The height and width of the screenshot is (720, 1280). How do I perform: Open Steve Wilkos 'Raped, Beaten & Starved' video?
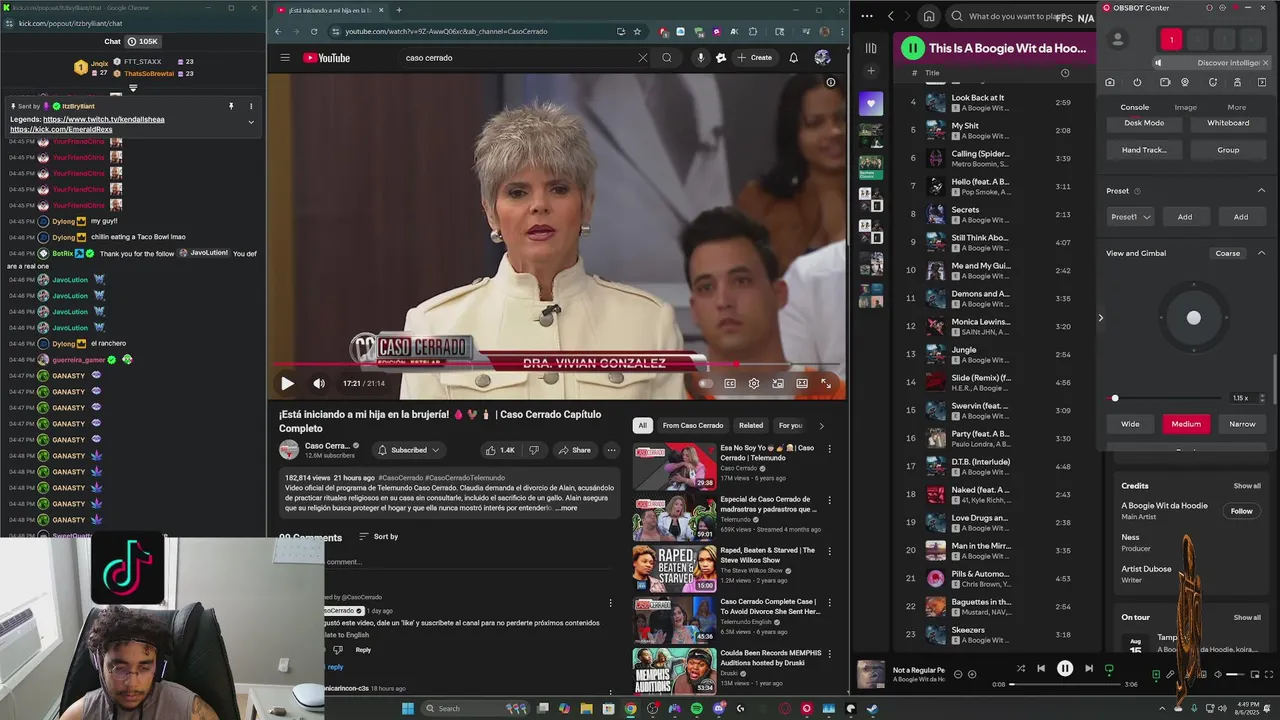(674, 569)
